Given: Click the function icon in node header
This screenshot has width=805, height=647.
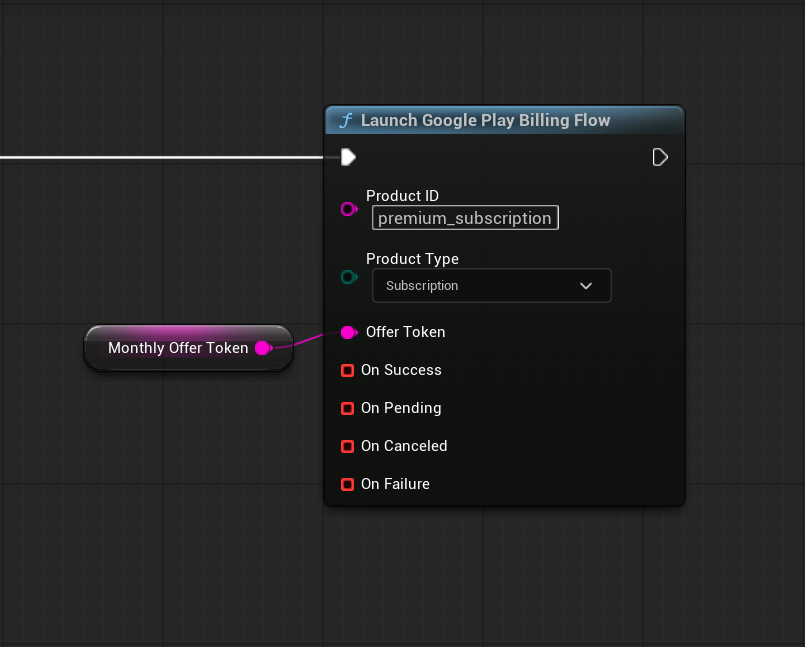Looking at the screenshot, I should tap(346, 120).
